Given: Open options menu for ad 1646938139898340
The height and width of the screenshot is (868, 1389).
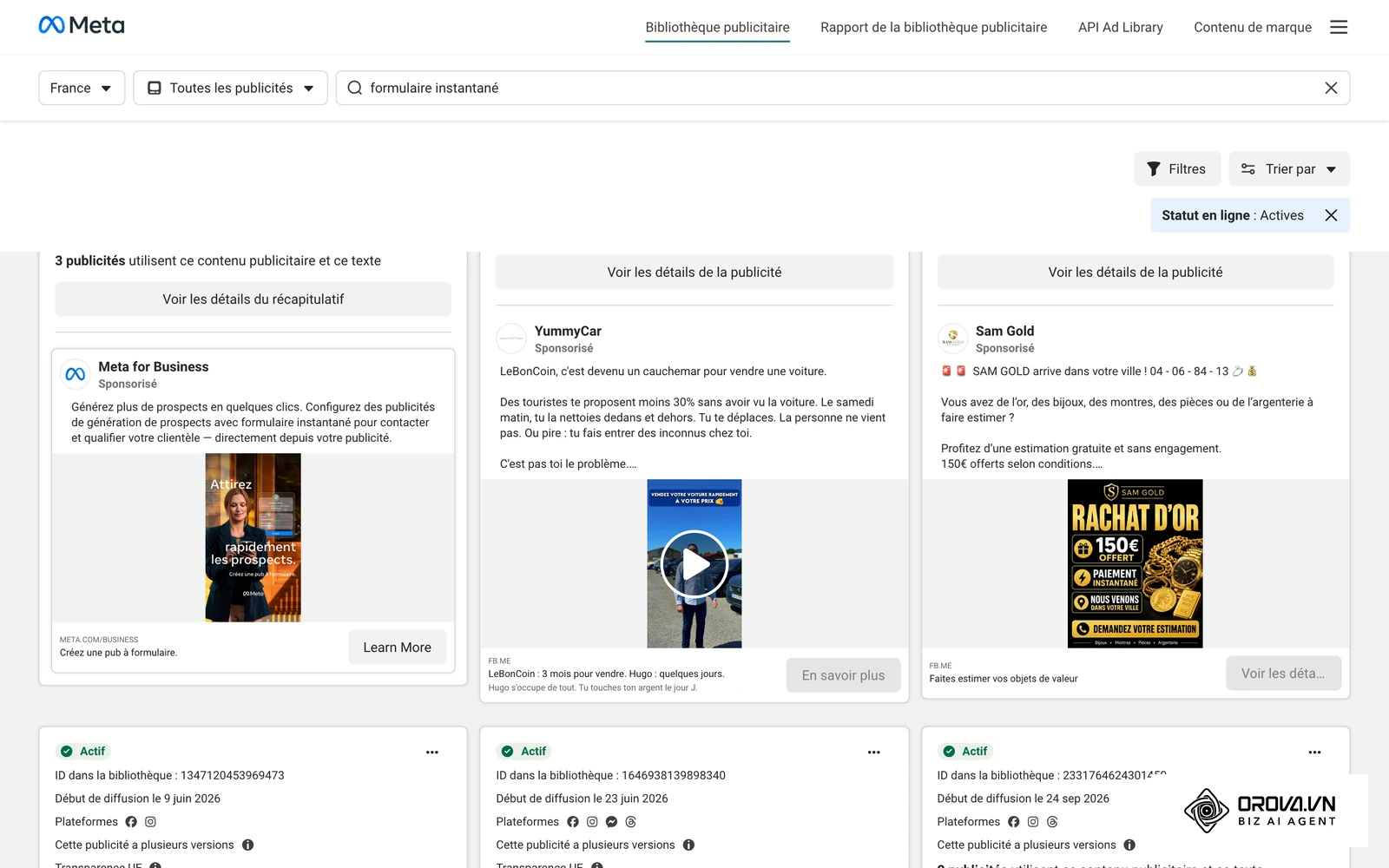Looking at the screenshot, I should 873,753.
